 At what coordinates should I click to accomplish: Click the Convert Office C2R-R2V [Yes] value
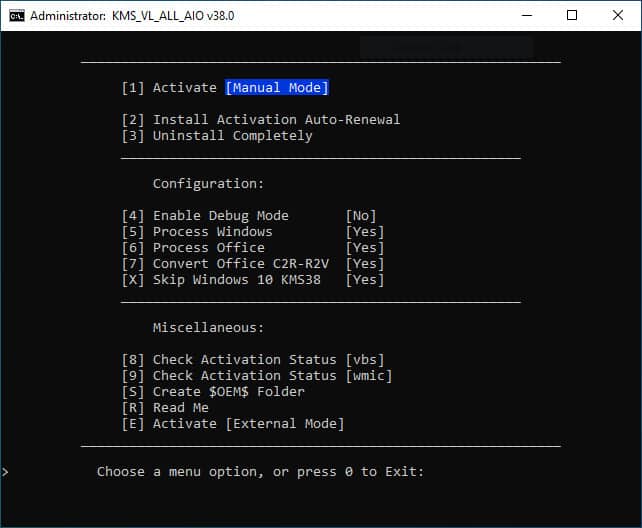click(364, 264)
